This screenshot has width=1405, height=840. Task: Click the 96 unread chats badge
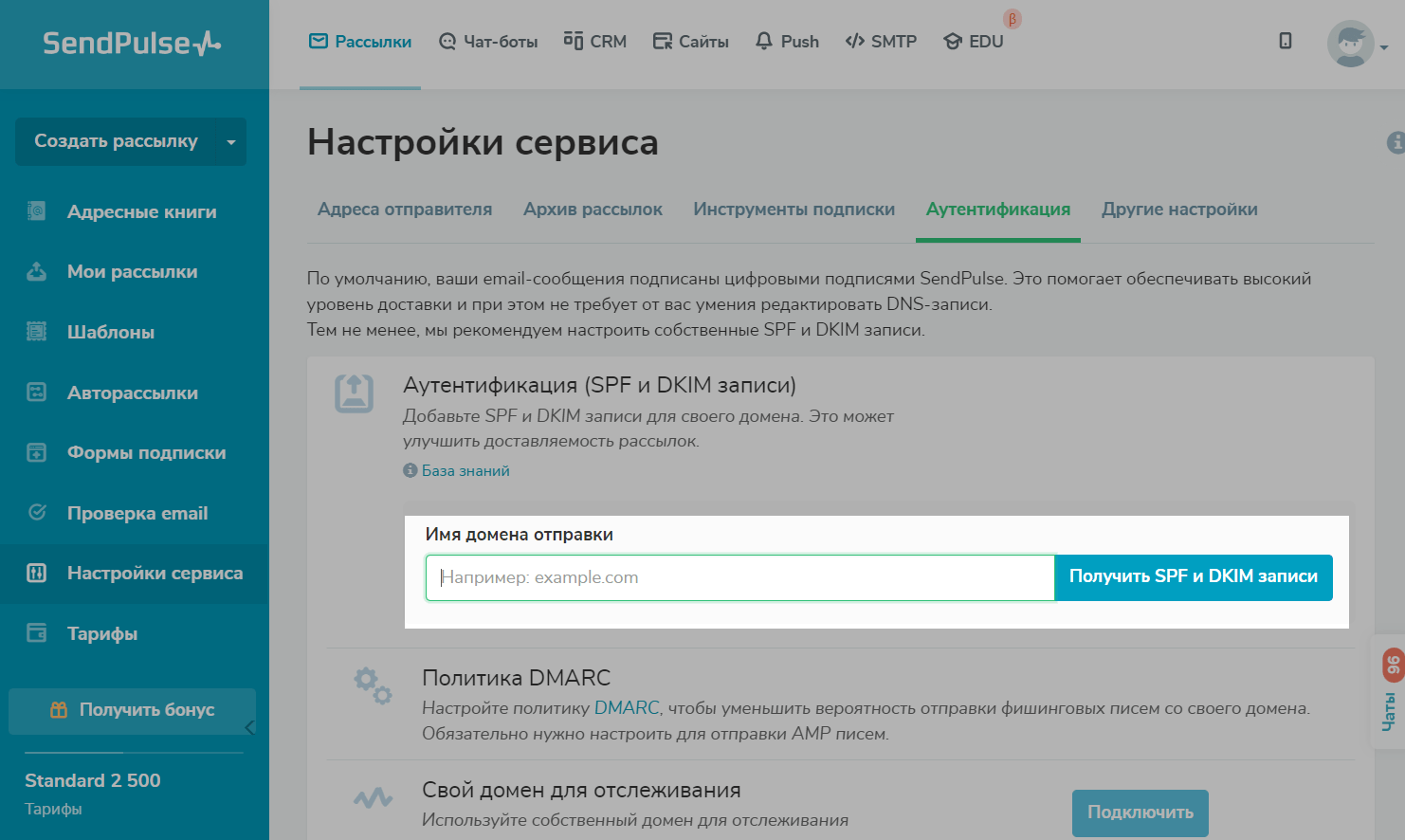pos(1393,664)
